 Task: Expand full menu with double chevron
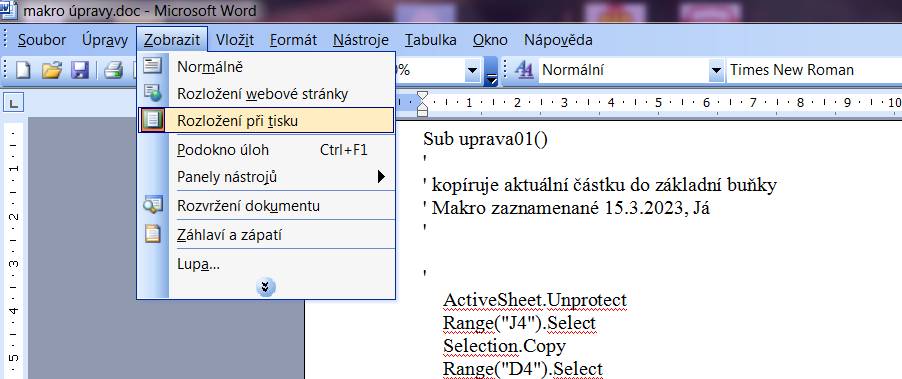point(265,288)
